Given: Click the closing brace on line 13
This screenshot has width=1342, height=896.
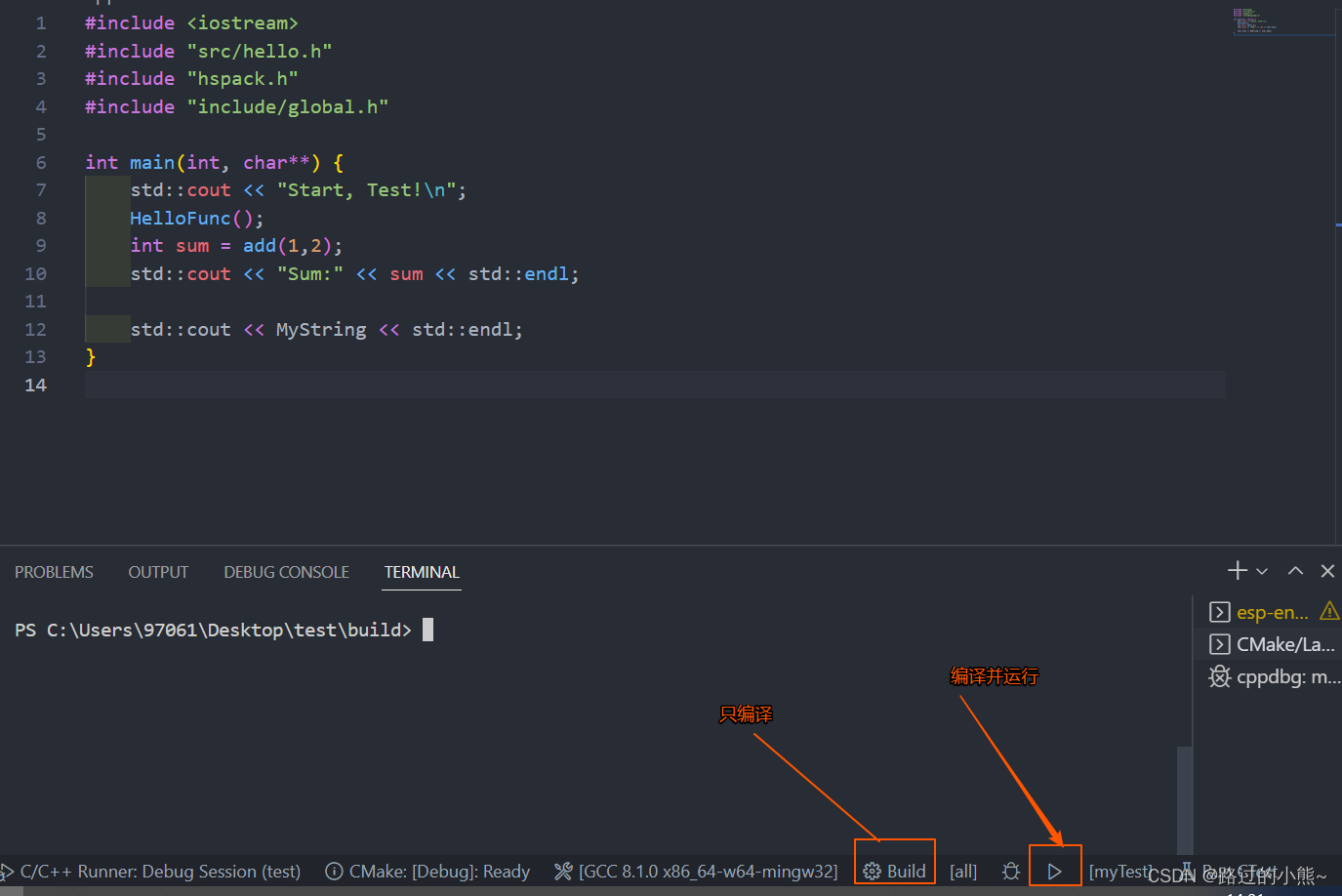Looking at the screenshot, I should click(x=91, y=356).
